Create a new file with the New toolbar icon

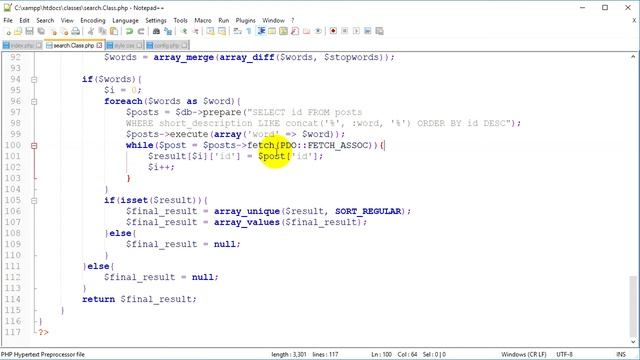7,31
